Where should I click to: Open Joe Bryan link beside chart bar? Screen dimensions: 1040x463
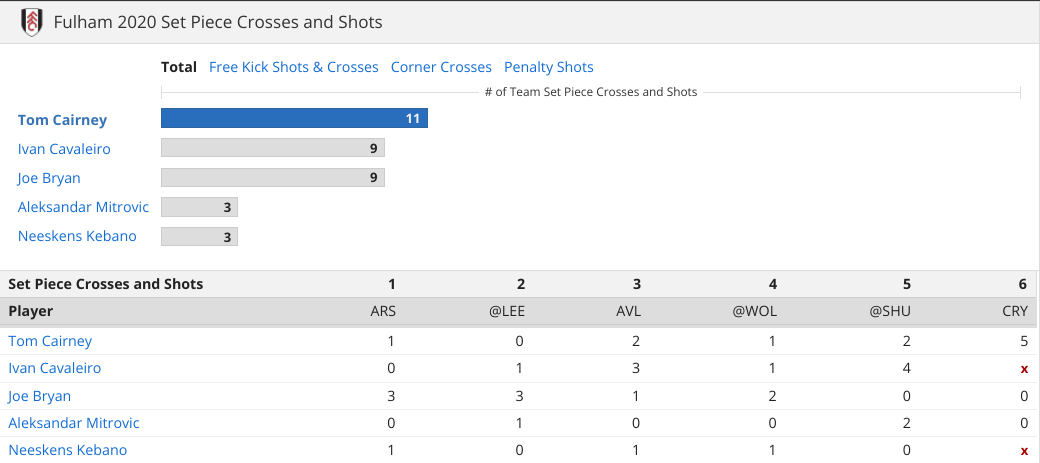tap(49, 178)
